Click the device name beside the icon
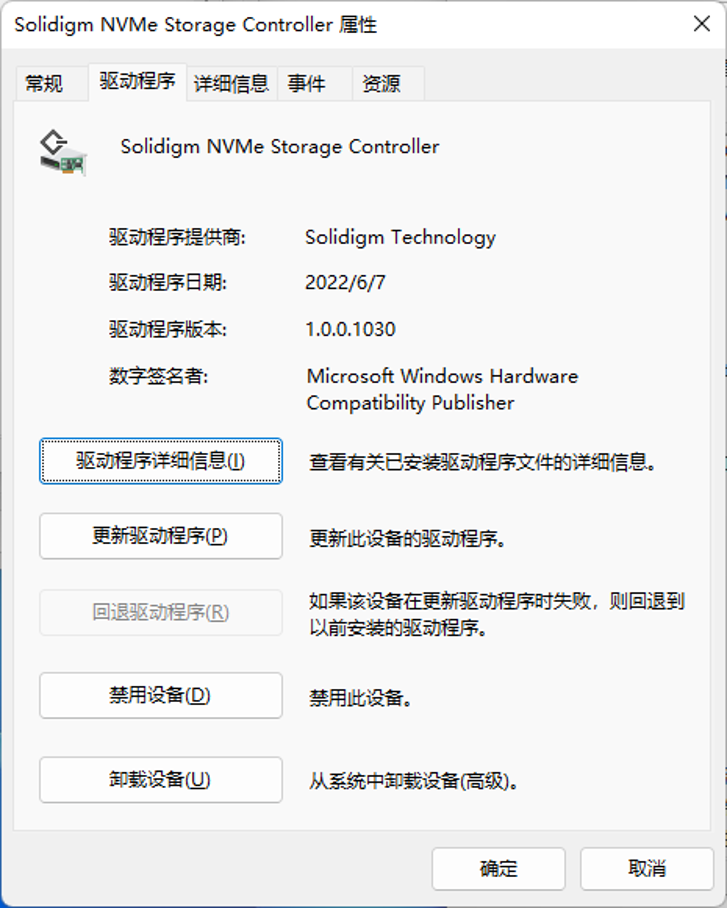Screen dimensions: 727x908 [280, 146]
